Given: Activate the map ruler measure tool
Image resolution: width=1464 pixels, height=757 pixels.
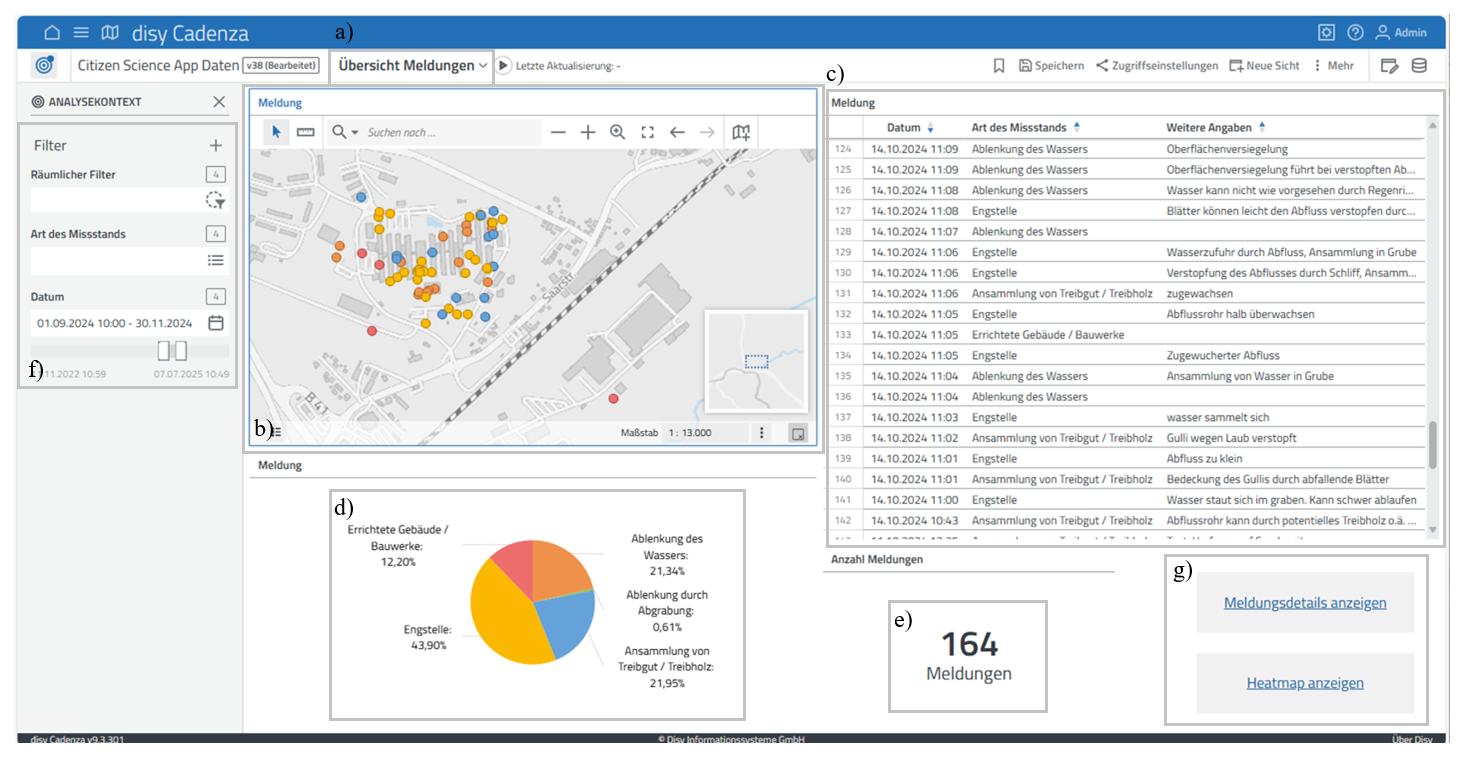Looking at the screenshot, I should 306,132.
